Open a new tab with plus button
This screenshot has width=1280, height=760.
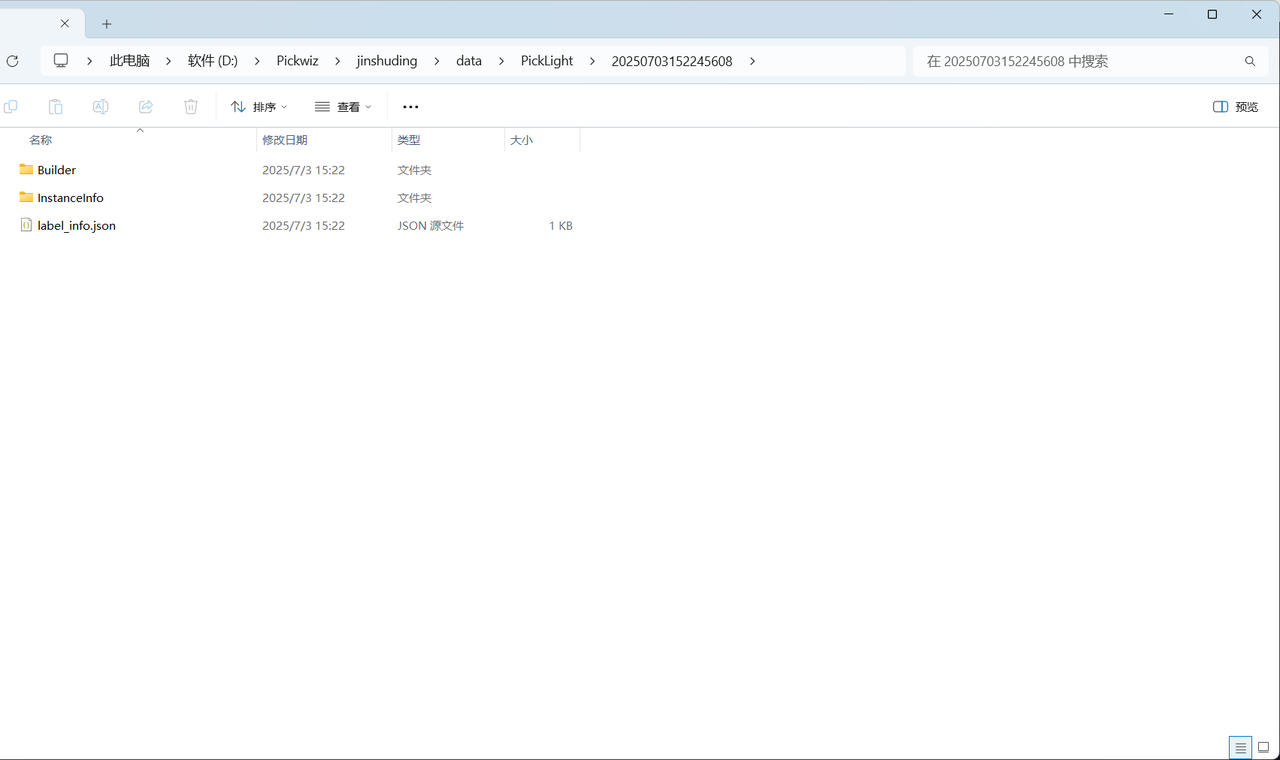tap(107, 24)
